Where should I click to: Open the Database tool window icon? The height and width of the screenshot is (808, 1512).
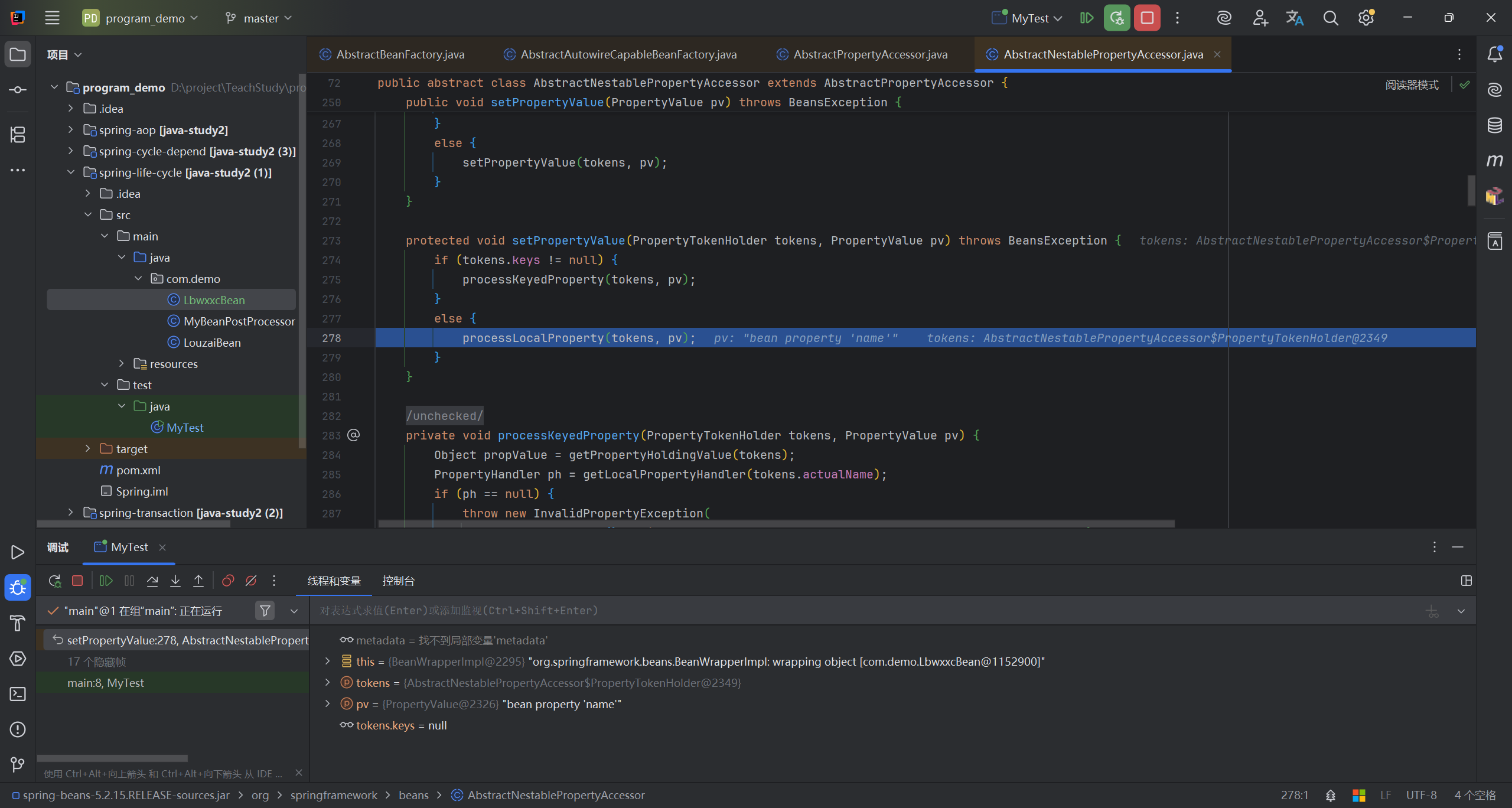pyautogui.click(x=1494, y=125)
